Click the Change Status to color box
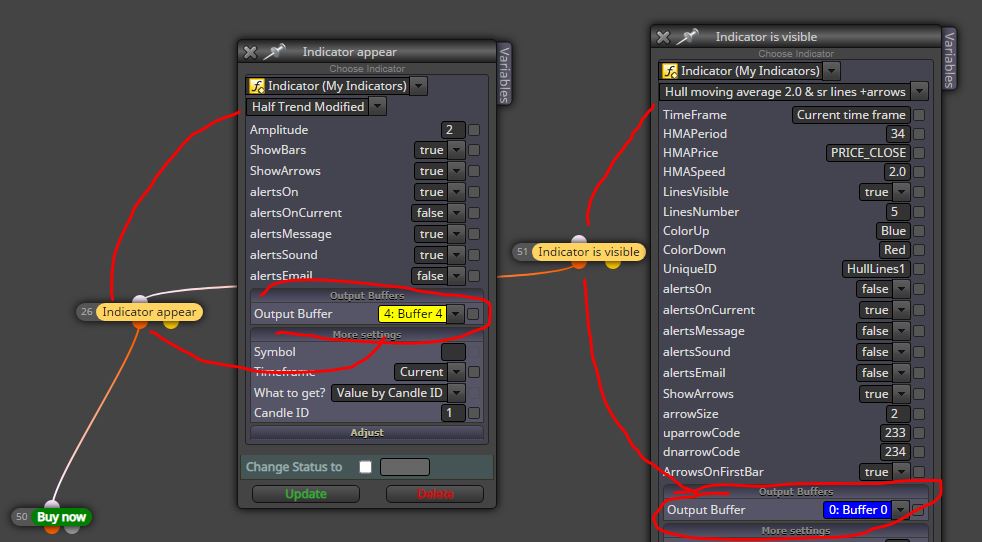Image resolution: width=982 pixels, height=542 pixels. click(x=405, y=467)
